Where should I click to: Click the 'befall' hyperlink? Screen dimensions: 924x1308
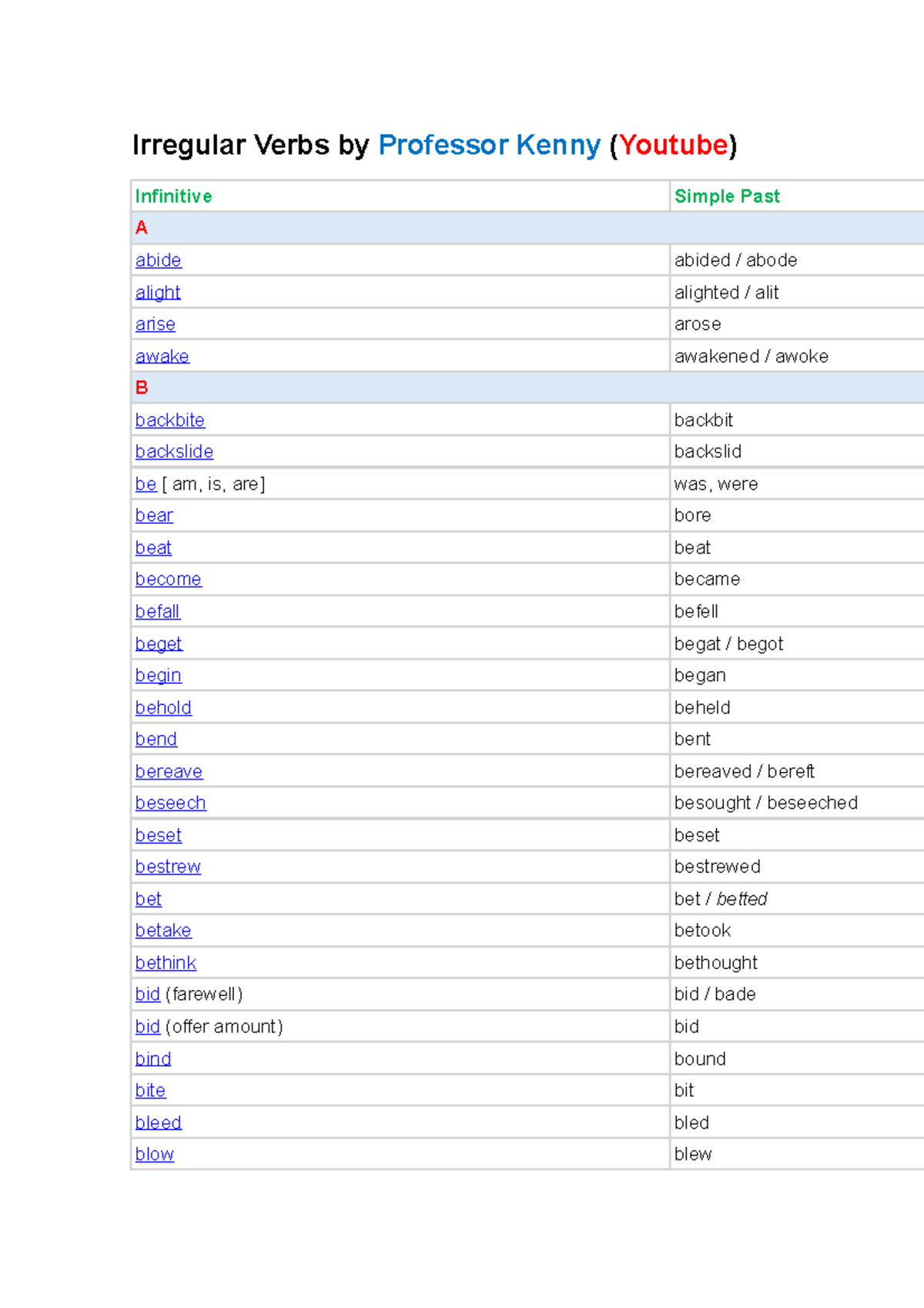(x=157, y=612)
